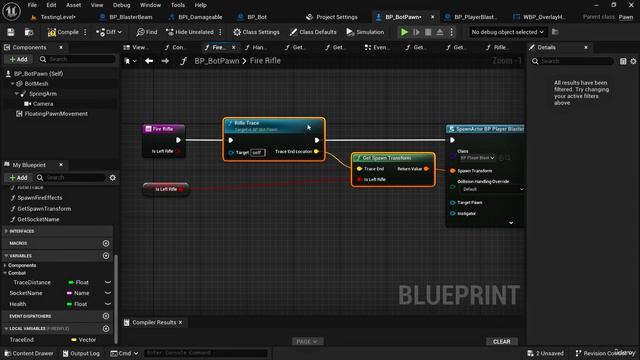640x360 pixels.
Task: Collapse the SpringArm component
Action: point(17,93)
